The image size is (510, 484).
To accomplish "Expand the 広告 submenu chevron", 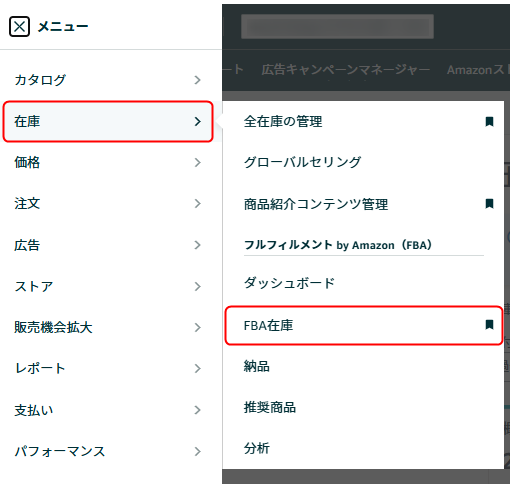I will tap(198, 245).
